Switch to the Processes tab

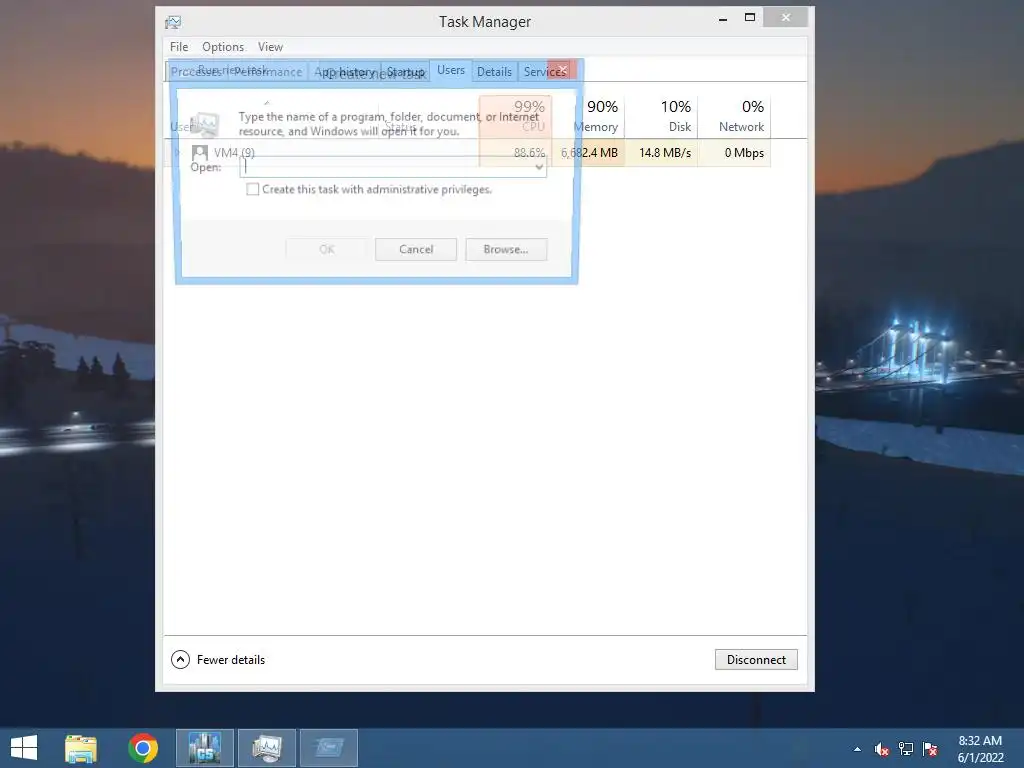(x=196, y=72)
